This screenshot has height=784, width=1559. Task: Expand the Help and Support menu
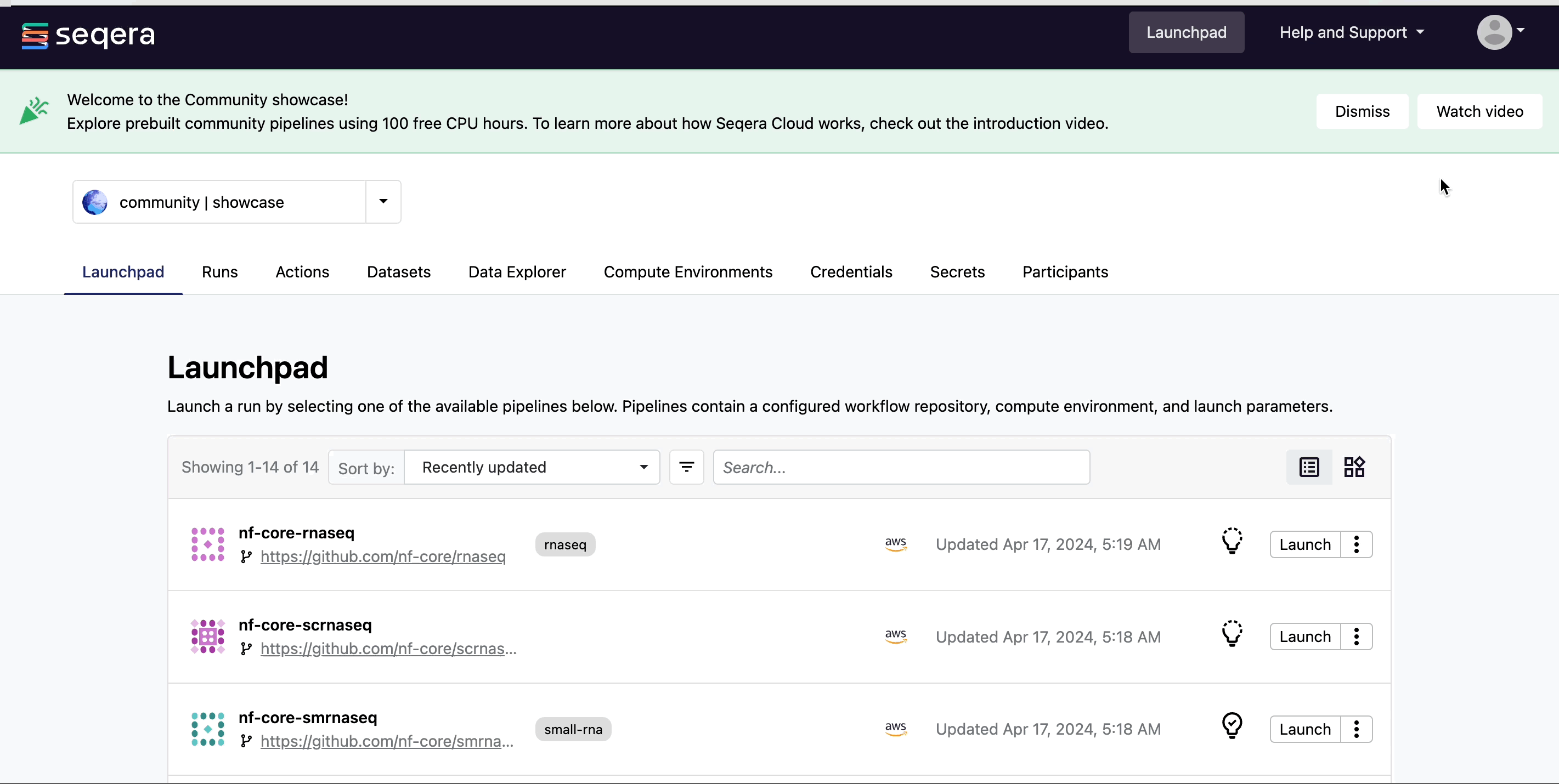1351,33
